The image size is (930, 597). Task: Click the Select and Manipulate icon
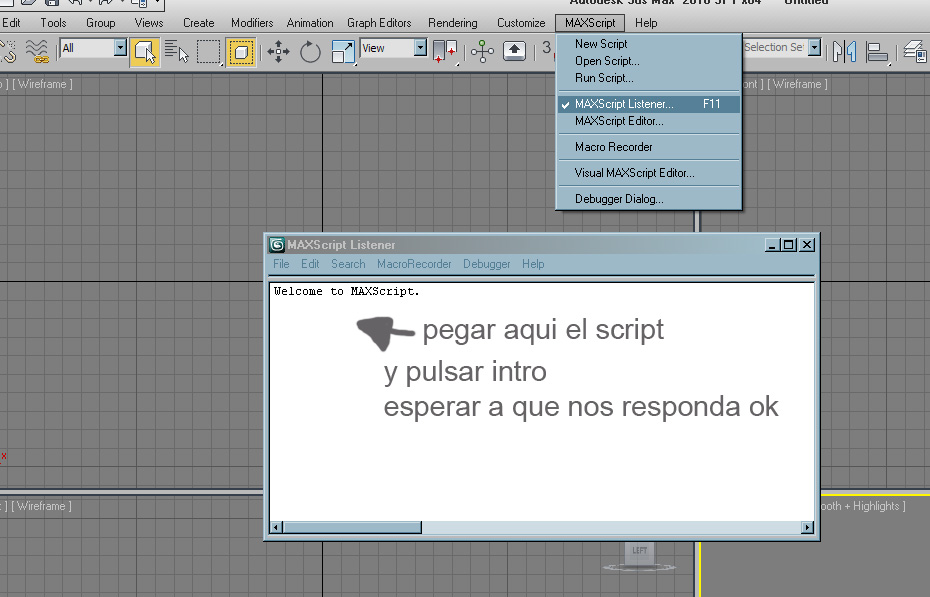coord(482,52)
